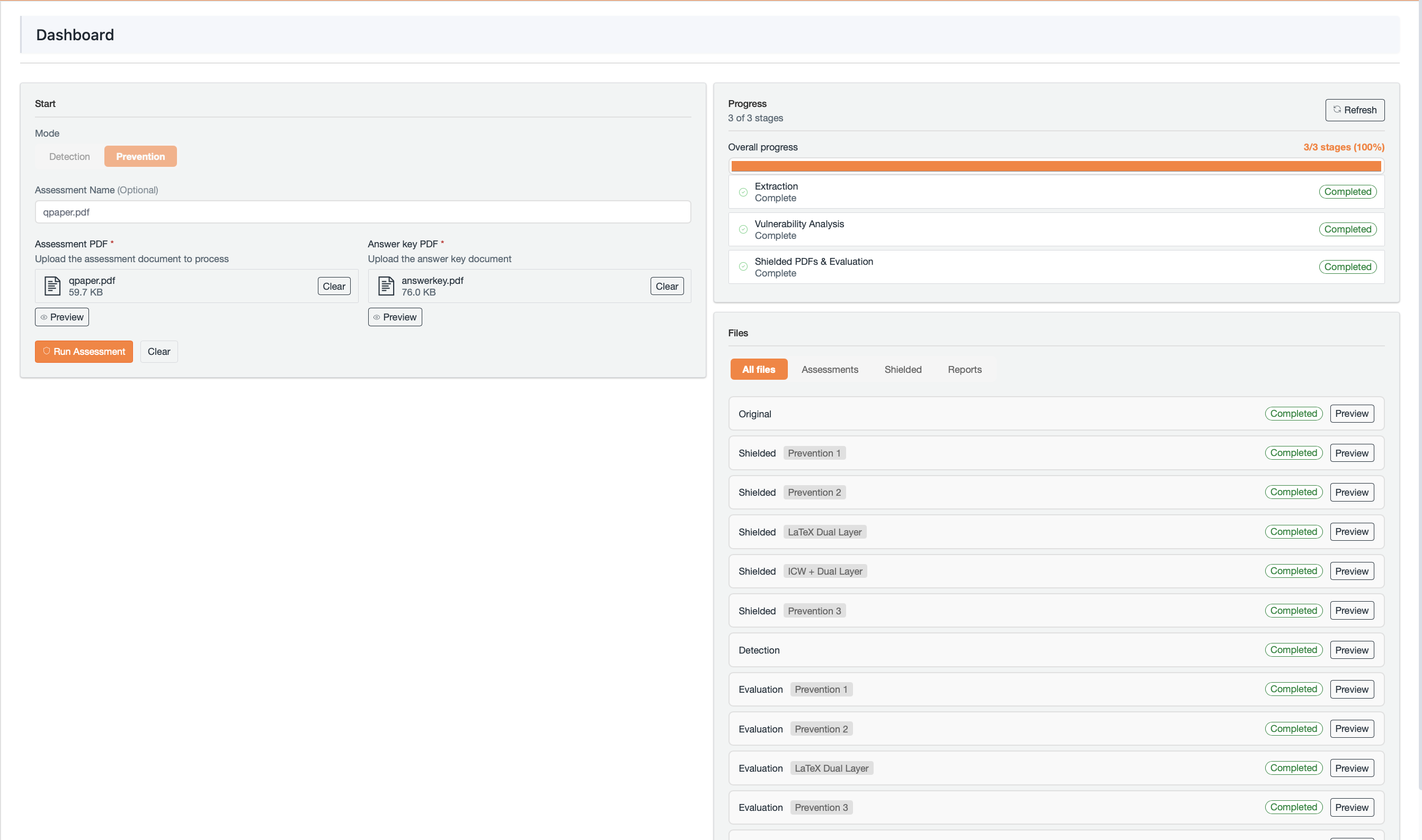This screenshot has height=840, width=1422.
Task: Preview the Shielded LaTeX Dual Layer file
Action: pos(1351,532)
